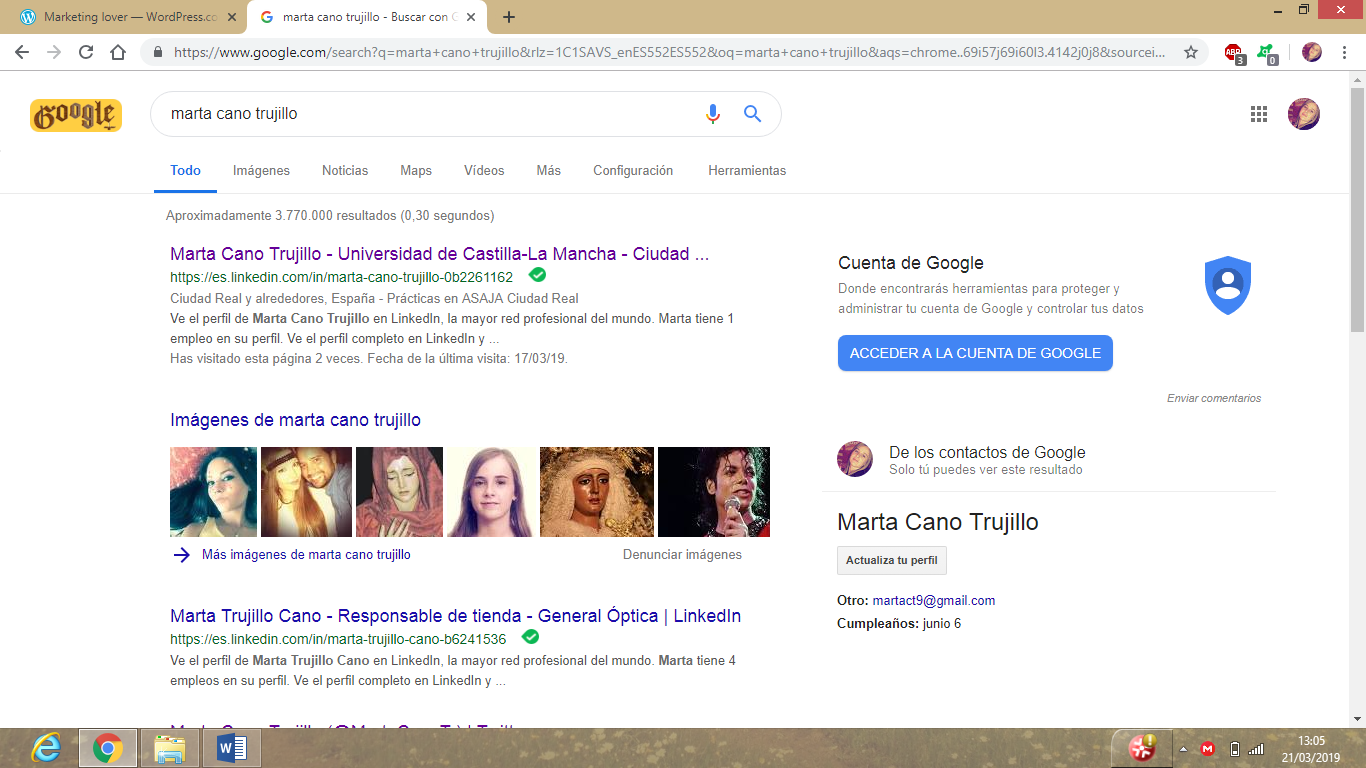Open Más imágenes de marta cano trujillo link
Image resolution: width=1366 pixels, height=768 pixels.
[305, 554]
